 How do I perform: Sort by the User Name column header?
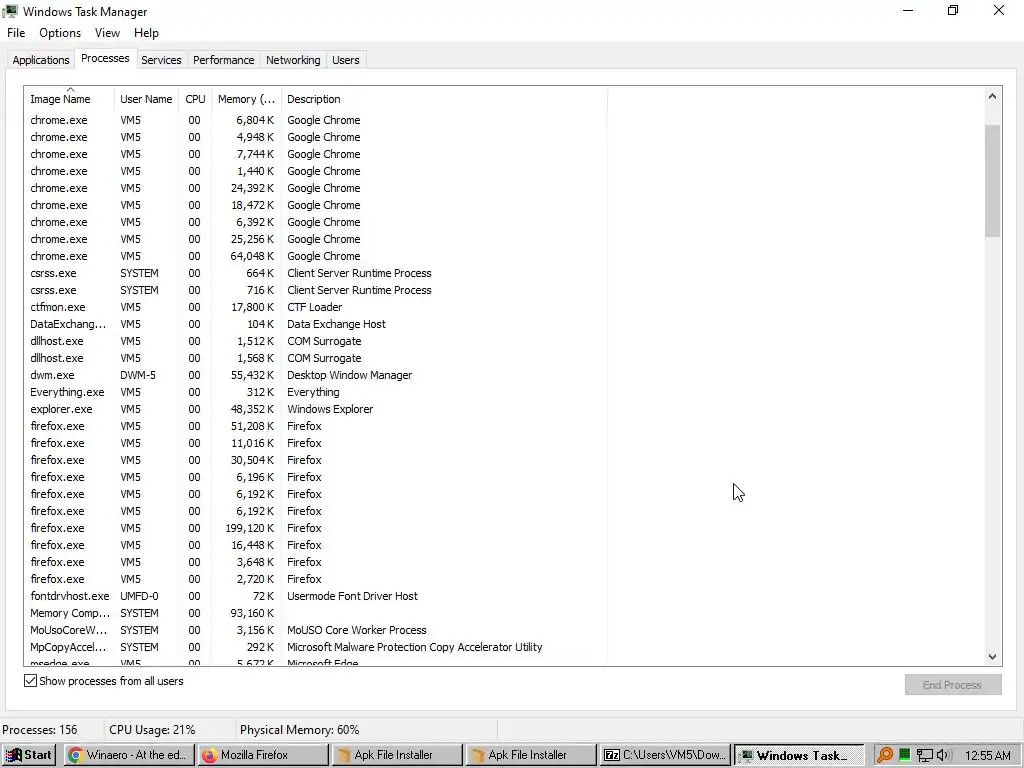pyautogui.click(x=146, y=99)
